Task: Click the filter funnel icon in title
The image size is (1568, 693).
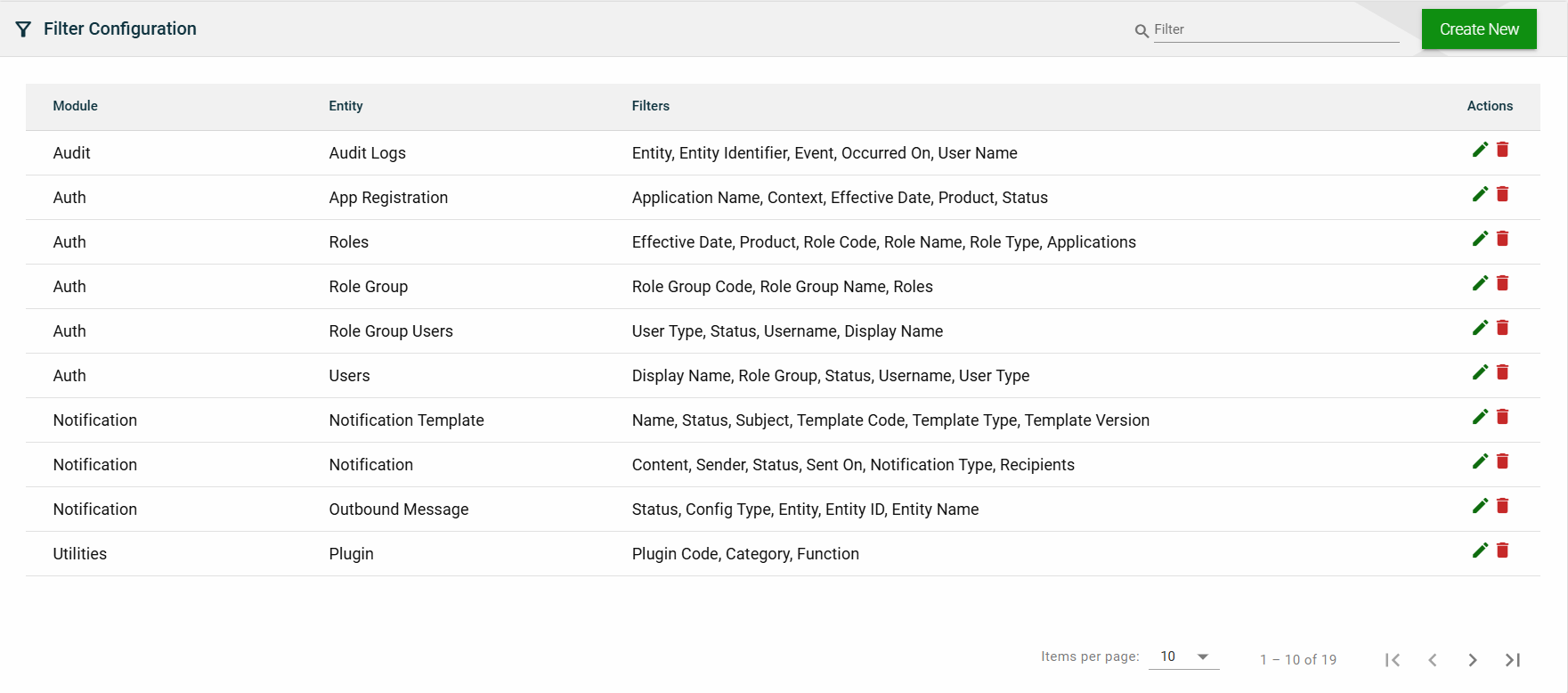Action: coord(24,29)
